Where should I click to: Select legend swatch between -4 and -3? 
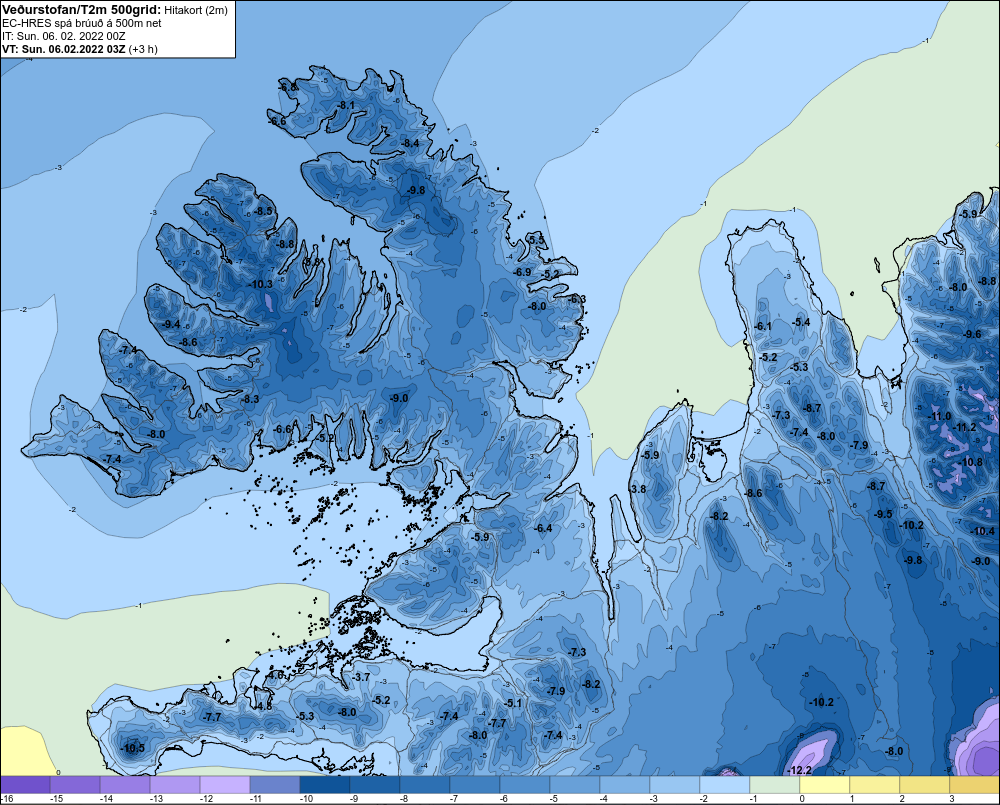pos(625,785)
